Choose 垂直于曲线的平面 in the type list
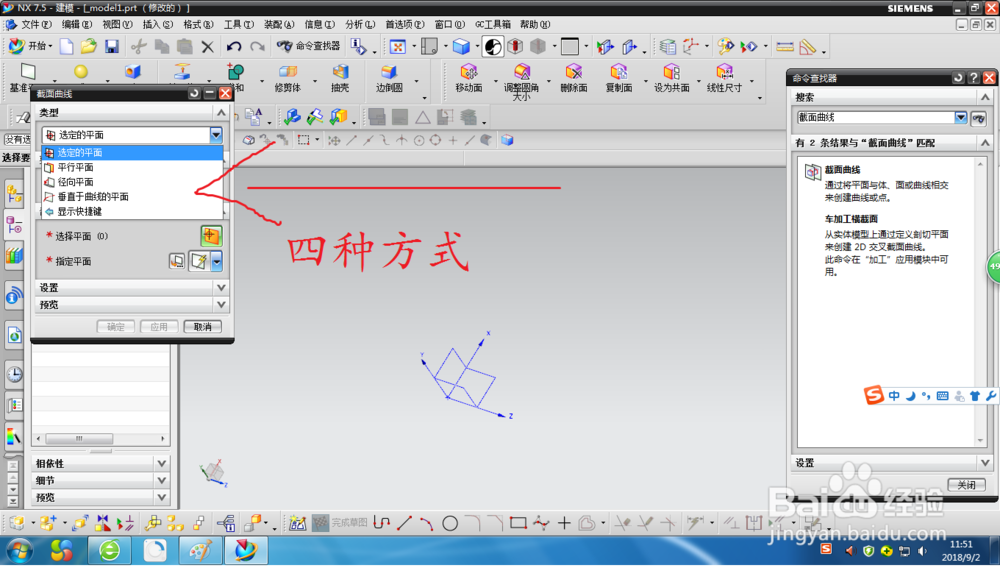 (132, 196)
